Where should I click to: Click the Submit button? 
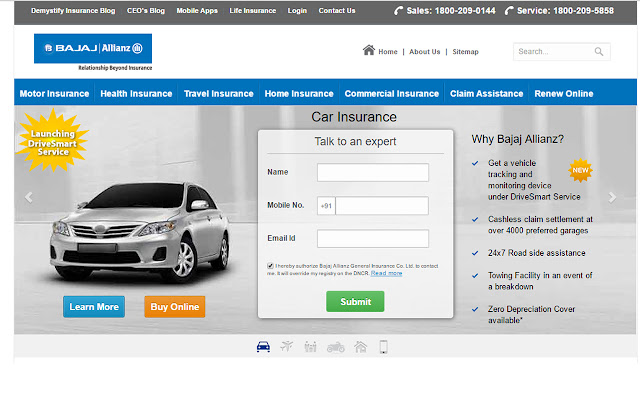pyautogui.click(x=355, y=302)
